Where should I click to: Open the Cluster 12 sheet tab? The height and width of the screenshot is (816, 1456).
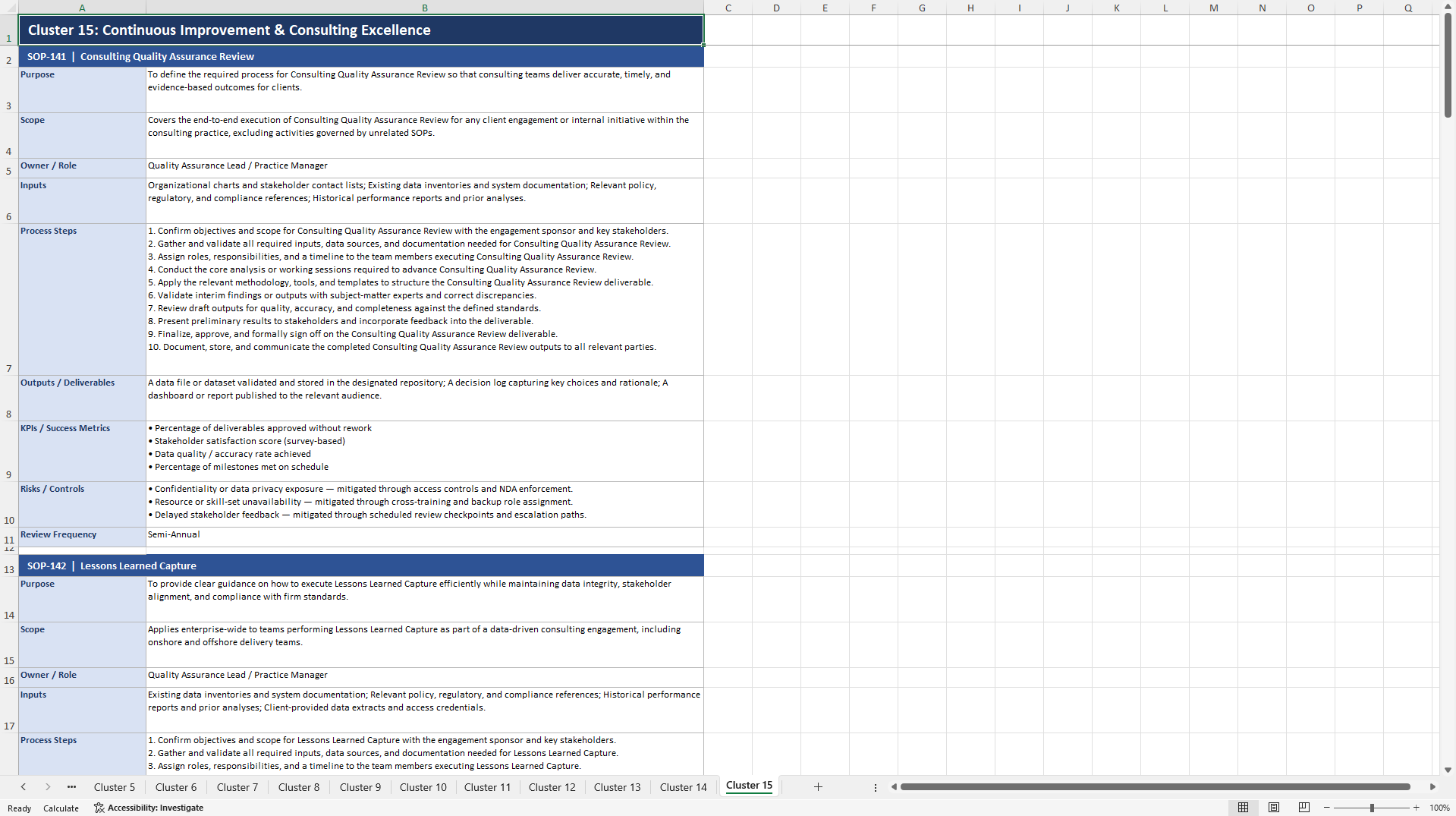click(x=552, y=787)
